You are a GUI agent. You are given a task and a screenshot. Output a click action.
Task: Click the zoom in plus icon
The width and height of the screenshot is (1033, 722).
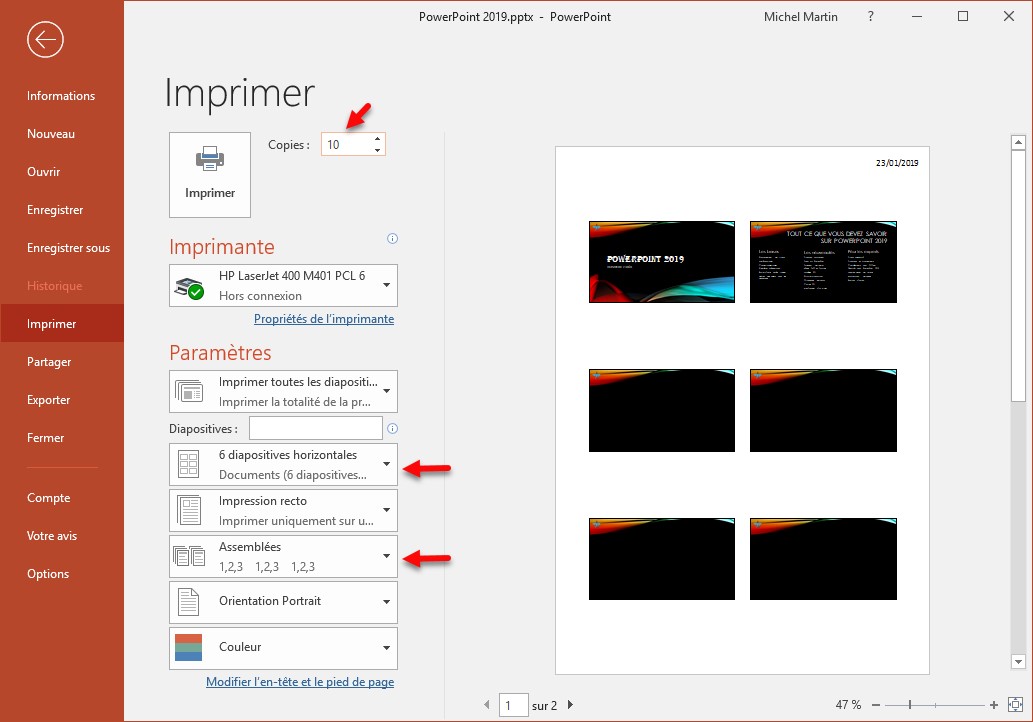pos(993,705)
